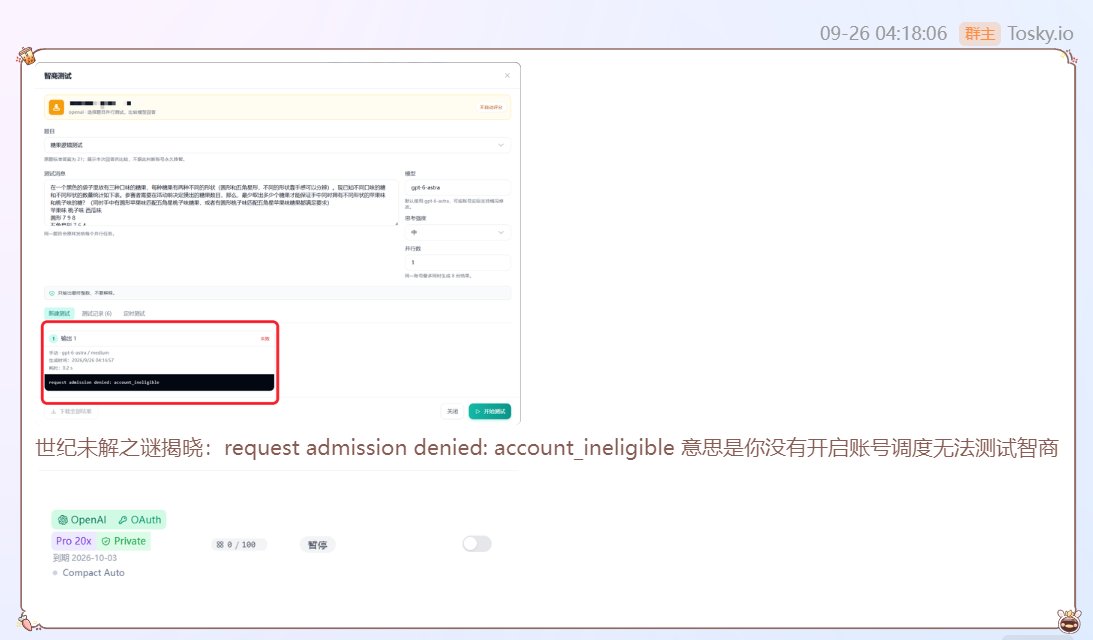Click the Tosky.io sender name
This screenshot has height=640, width=1093.
pyautogui.click(x=1040, y=33)
